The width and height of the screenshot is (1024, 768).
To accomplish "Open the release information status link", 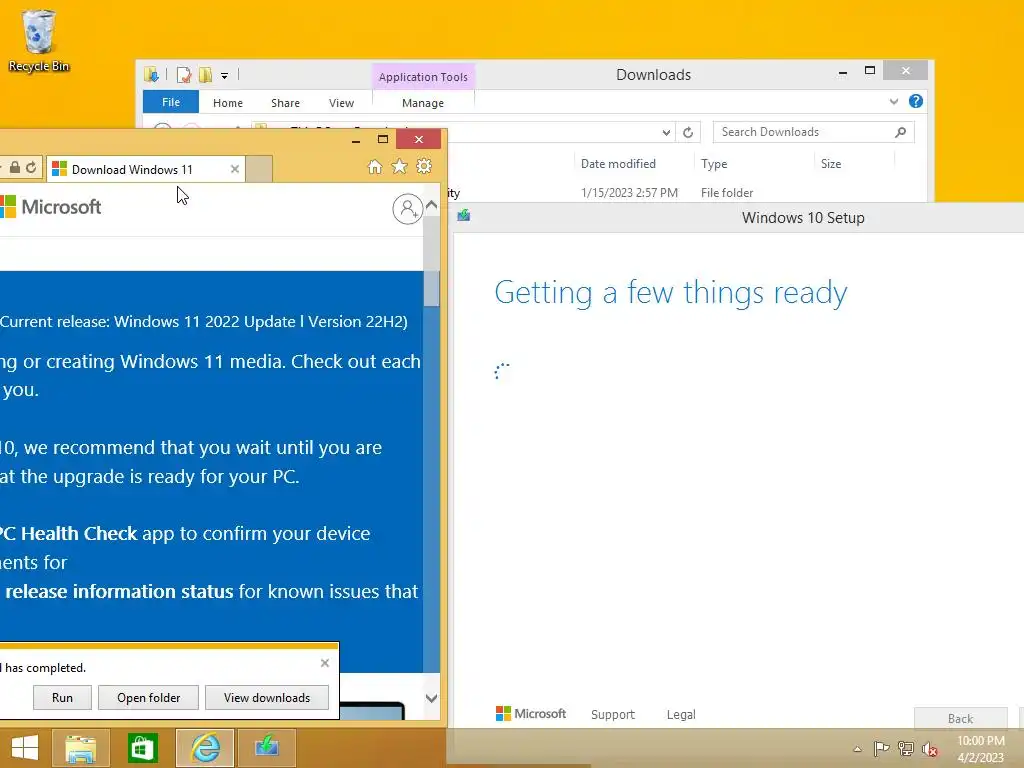I will pyautogui.click(x=120, y=591).
